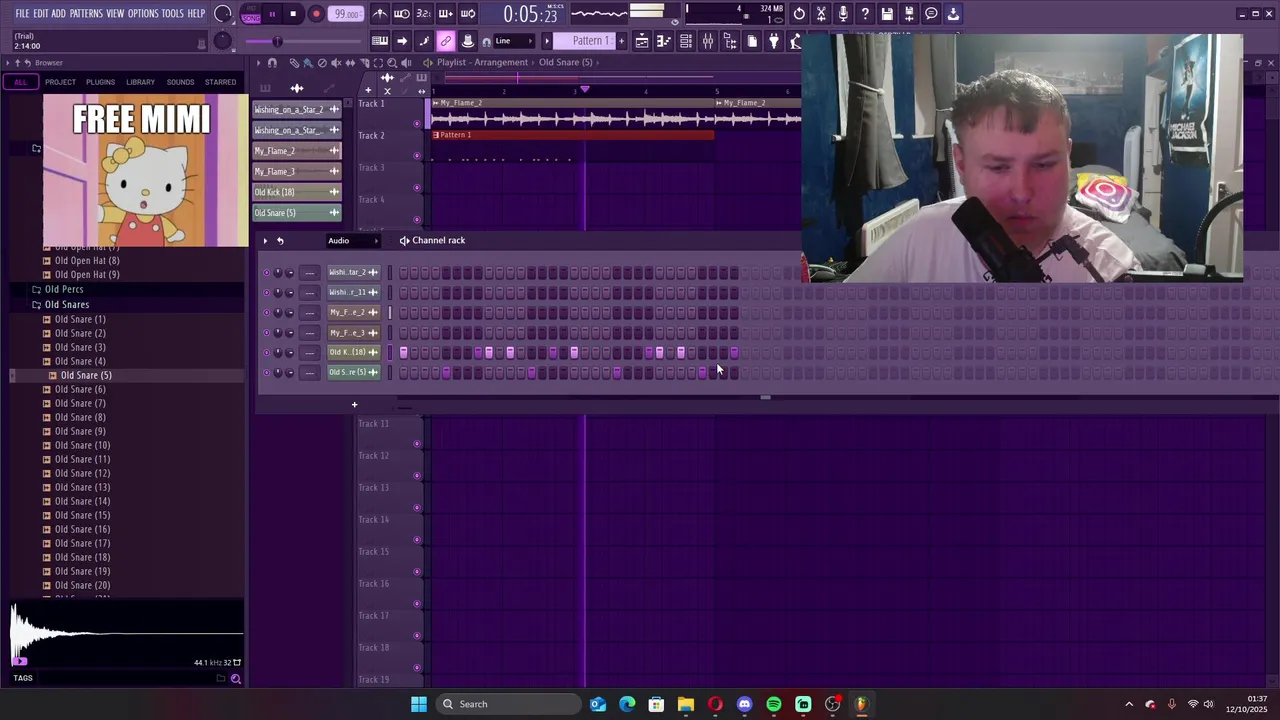This screenshot has width=1280, height=720.
Task: Click the tempo value 99.000
Action: pyautogui.click(x=348, y=14)
